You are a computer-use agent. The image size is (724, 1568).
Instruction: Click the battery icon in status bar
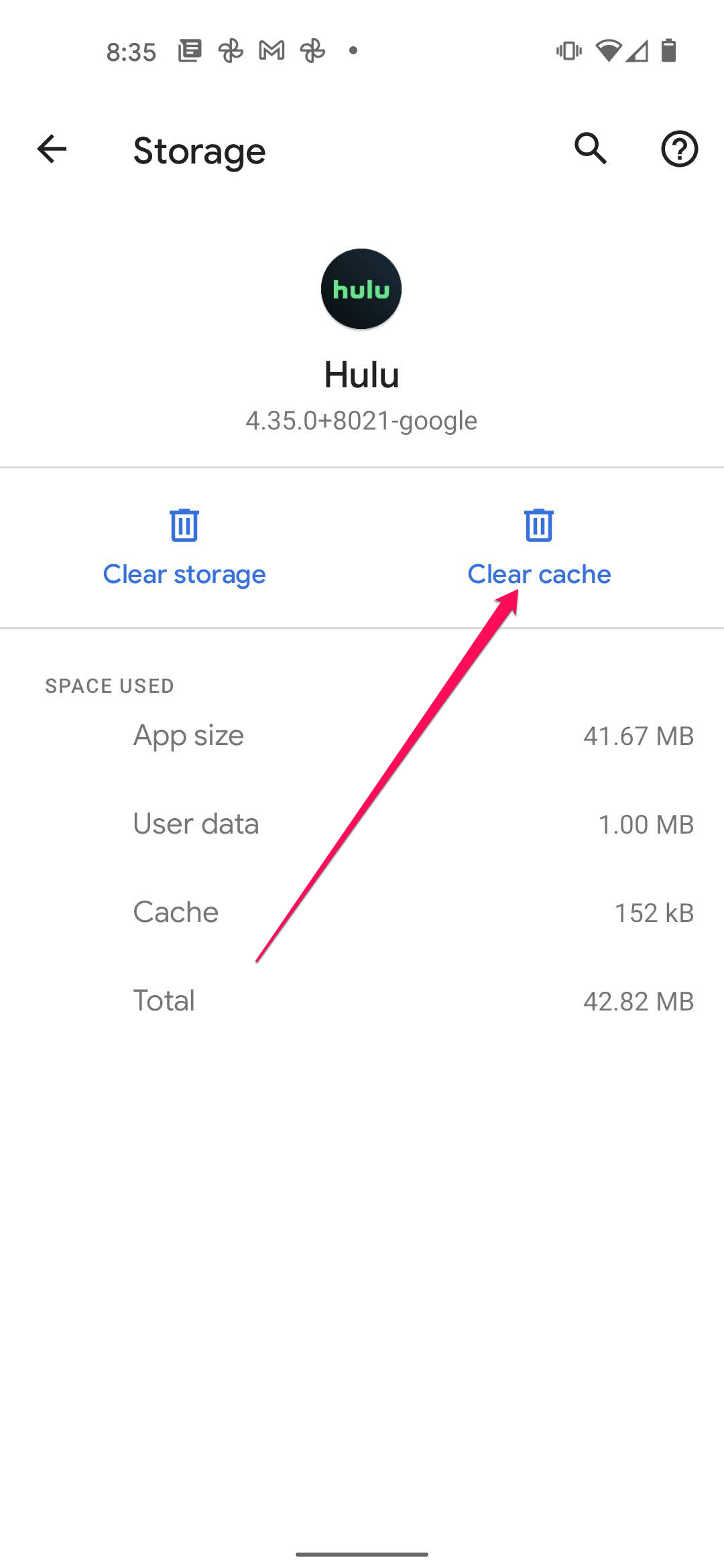tap(668, 50)
